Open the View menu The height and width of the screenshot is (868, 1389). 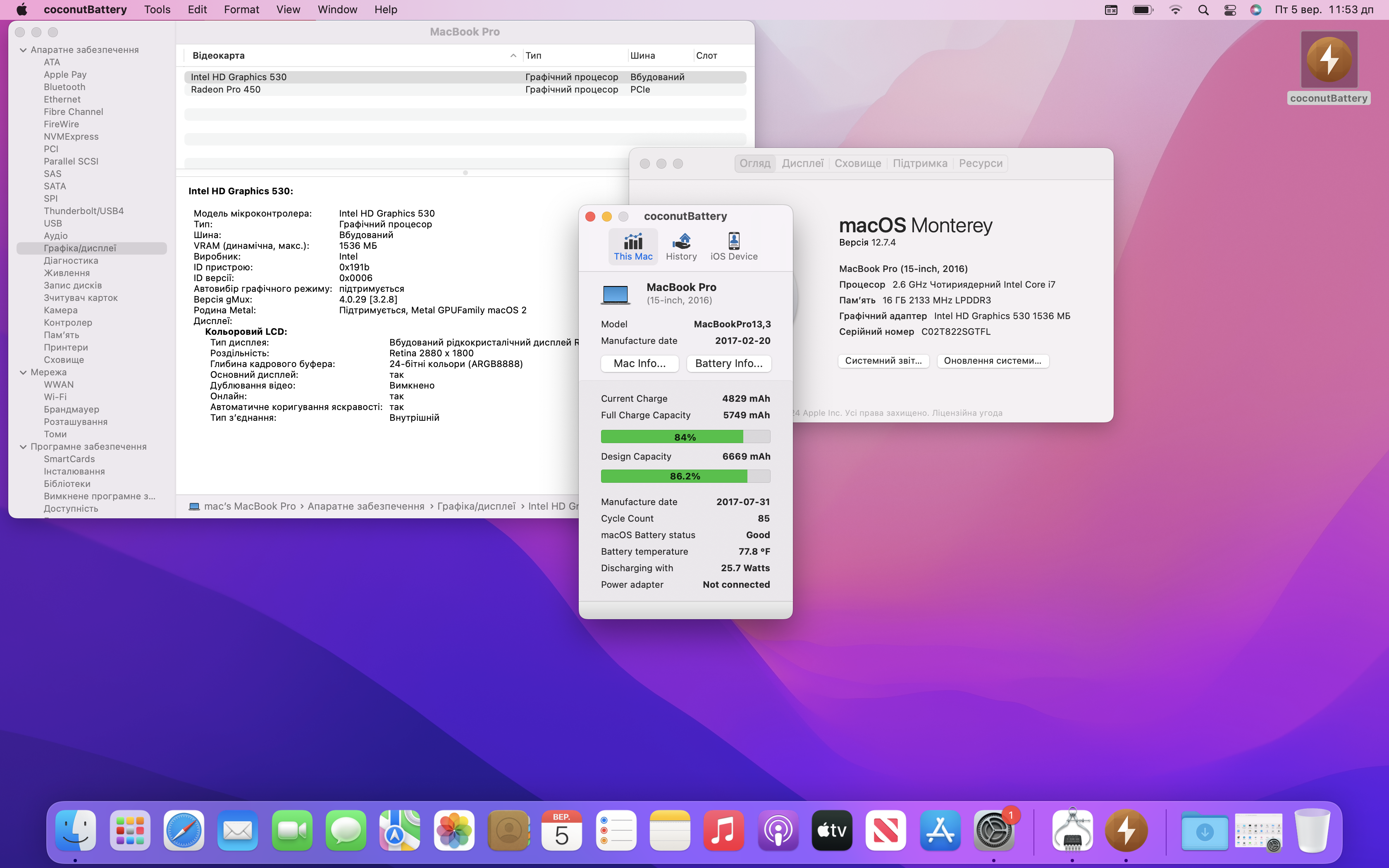[288, 10]
